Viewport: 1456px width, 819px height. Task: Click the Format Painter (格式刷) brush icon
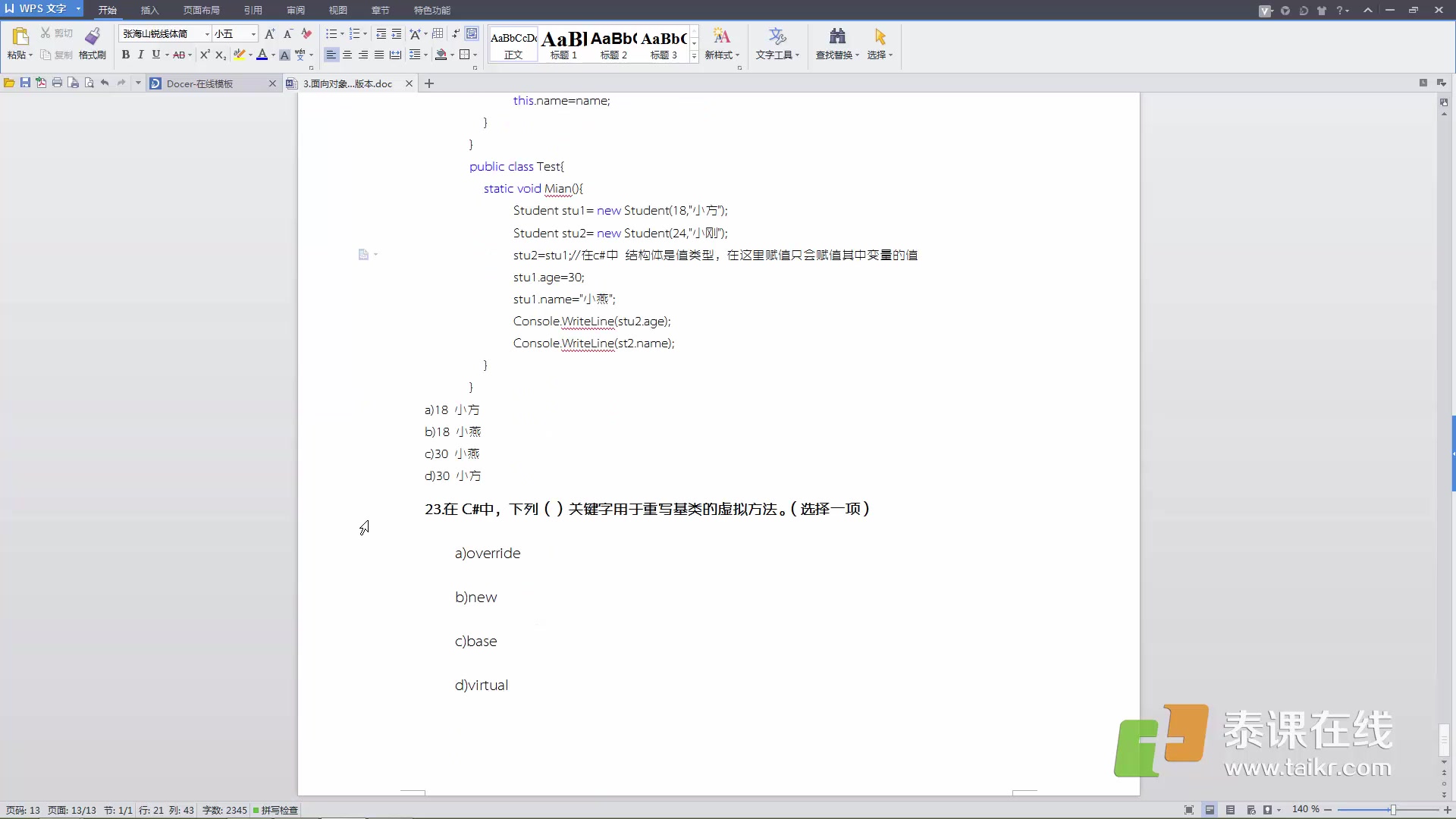point(92,36)
